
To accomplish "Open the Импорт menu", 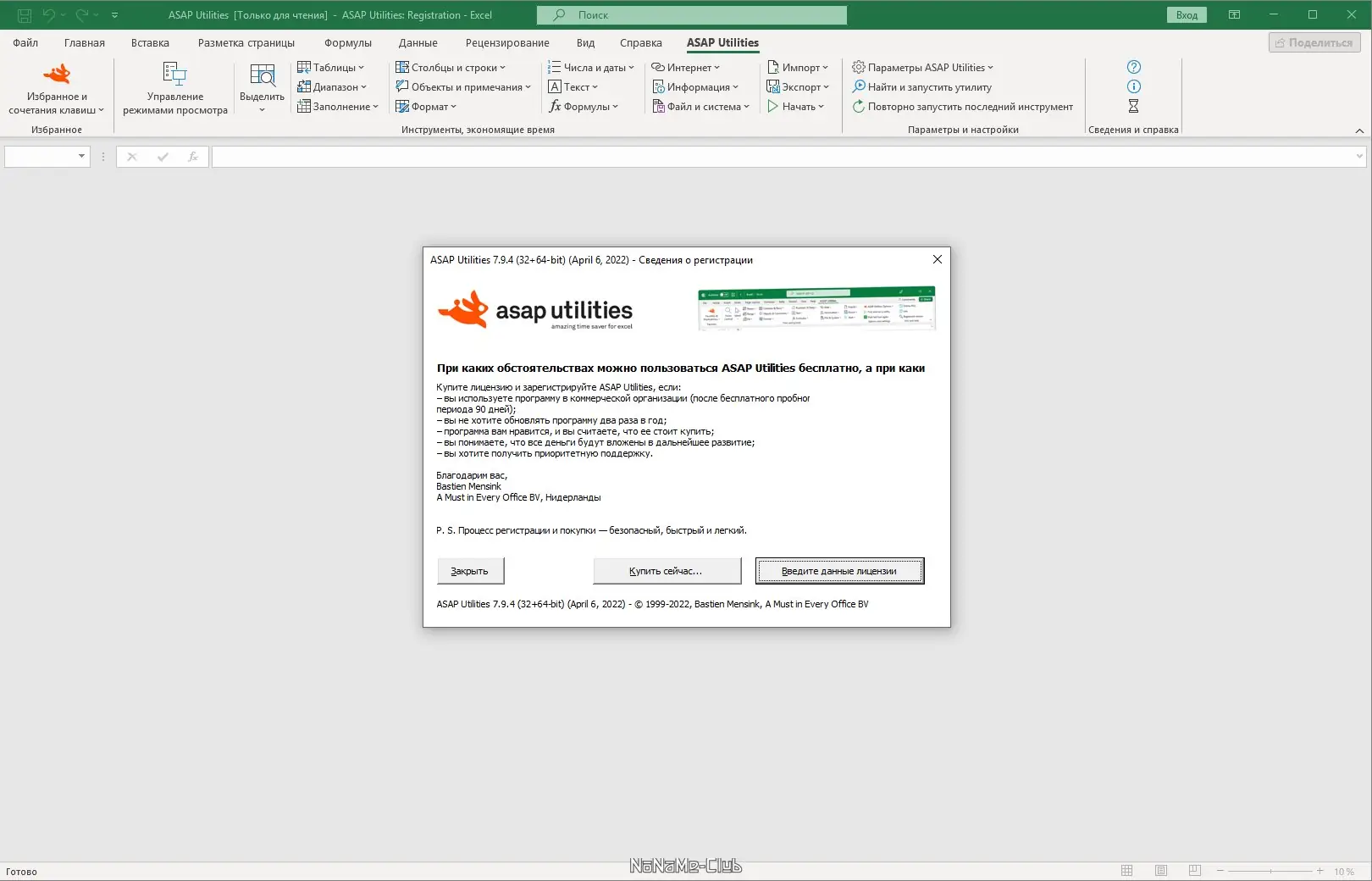I will 797,68.
